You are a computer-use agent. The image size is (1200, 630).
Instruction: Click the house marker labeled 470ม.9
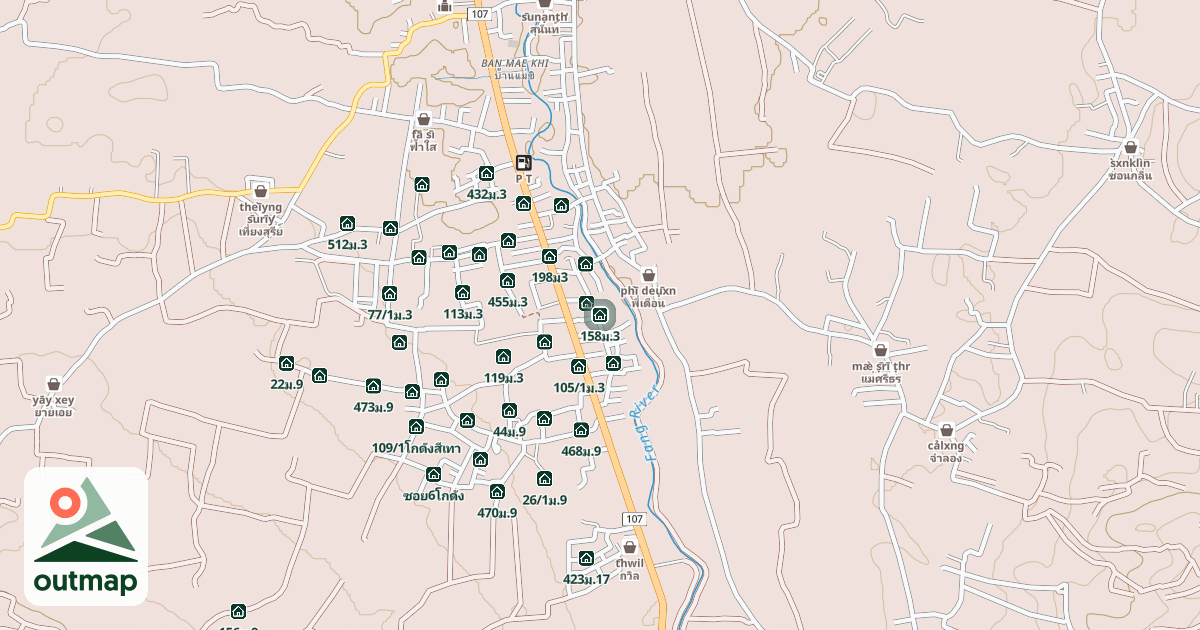pyautogui.click(x=497, y=492)
